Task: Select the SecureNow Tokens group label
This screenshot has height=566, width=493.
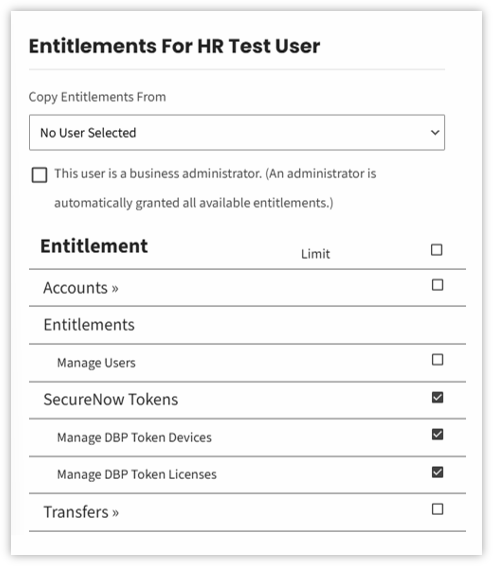Action: tap(111, 400)
